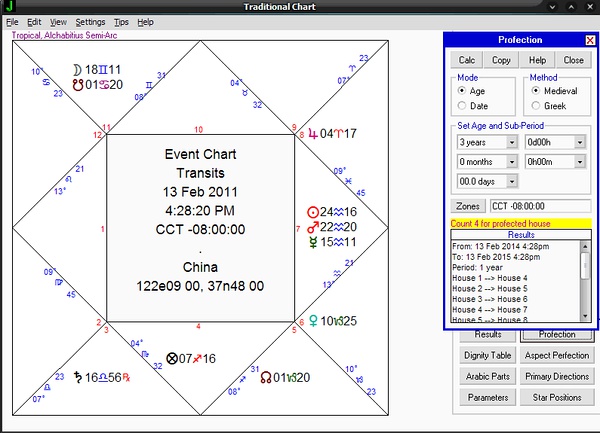This screenshot has width=600, height=433.
Task: Click the Part of Fortune symbol
Action: point(171,357)
